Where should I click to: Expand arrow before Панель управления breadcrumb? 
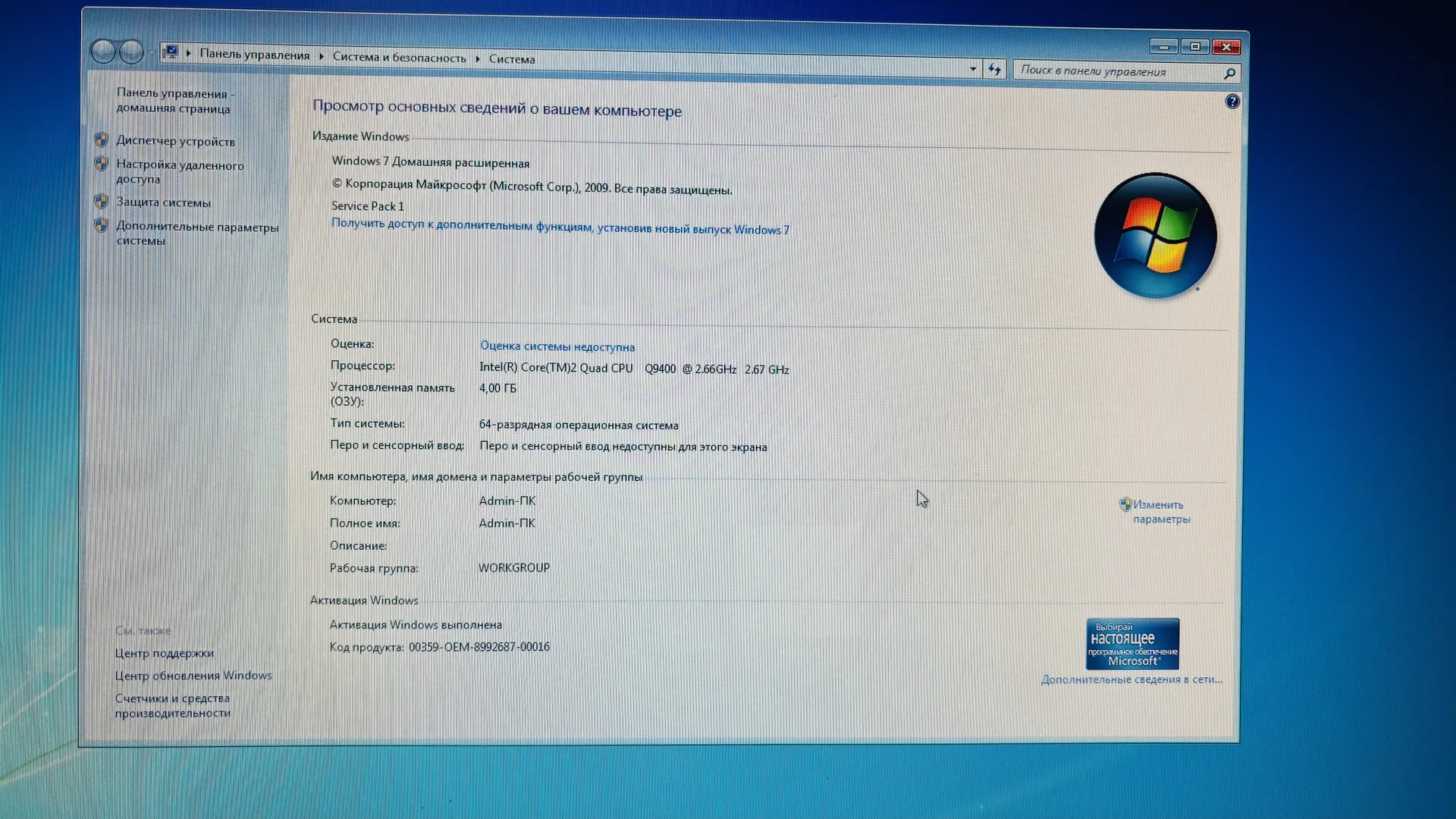pos(188,53)
